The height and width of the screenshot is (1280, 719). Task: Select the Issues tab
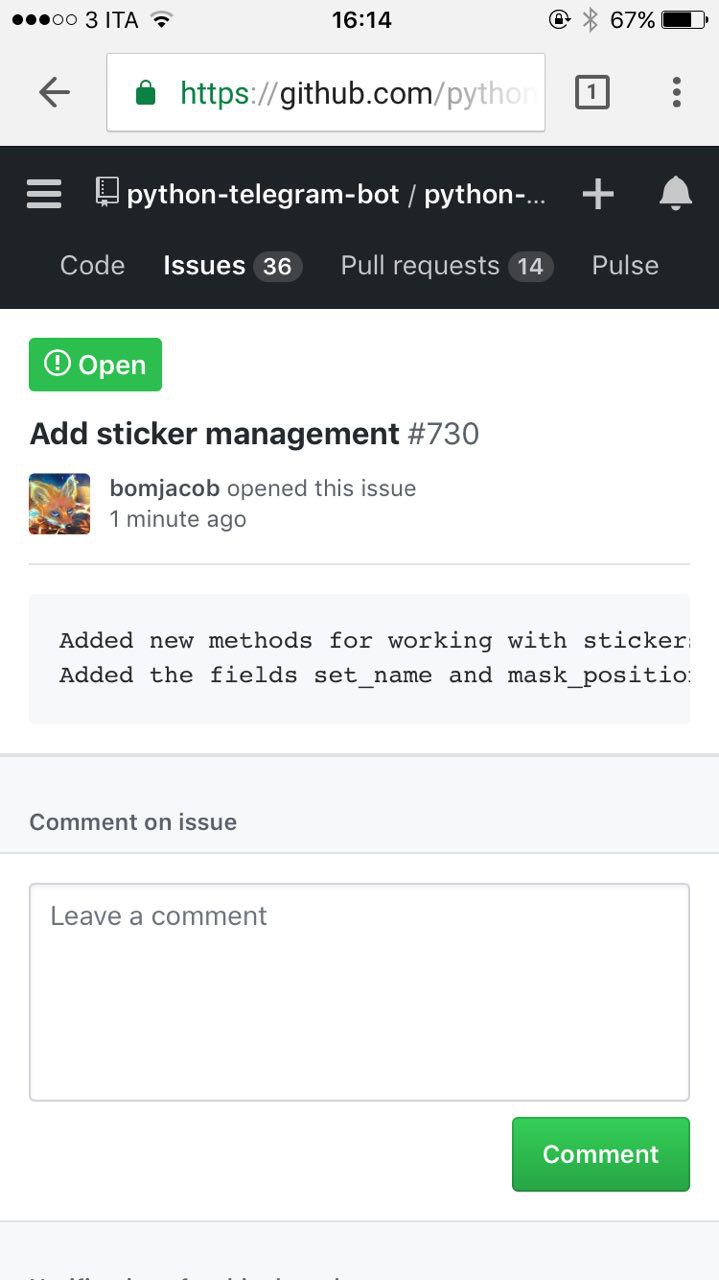pos(204,265)
